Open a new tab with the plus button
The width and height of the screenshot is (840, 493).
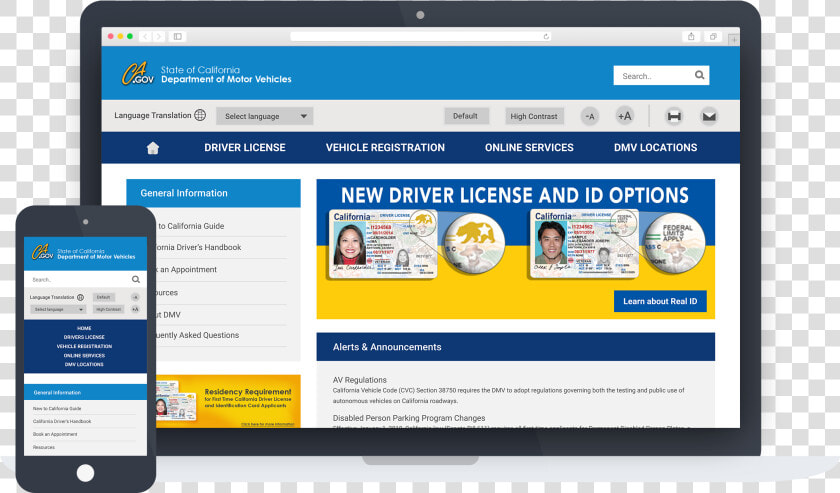(733, 40)
